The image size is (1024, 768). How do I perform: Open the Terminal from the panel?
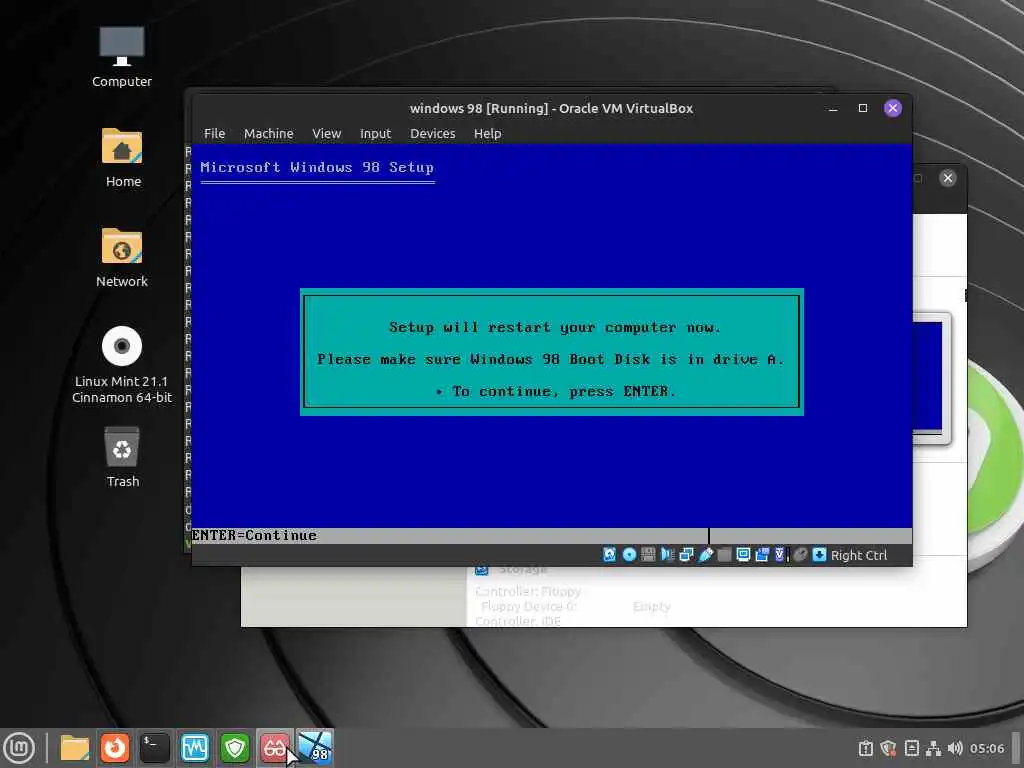(155, 748)
